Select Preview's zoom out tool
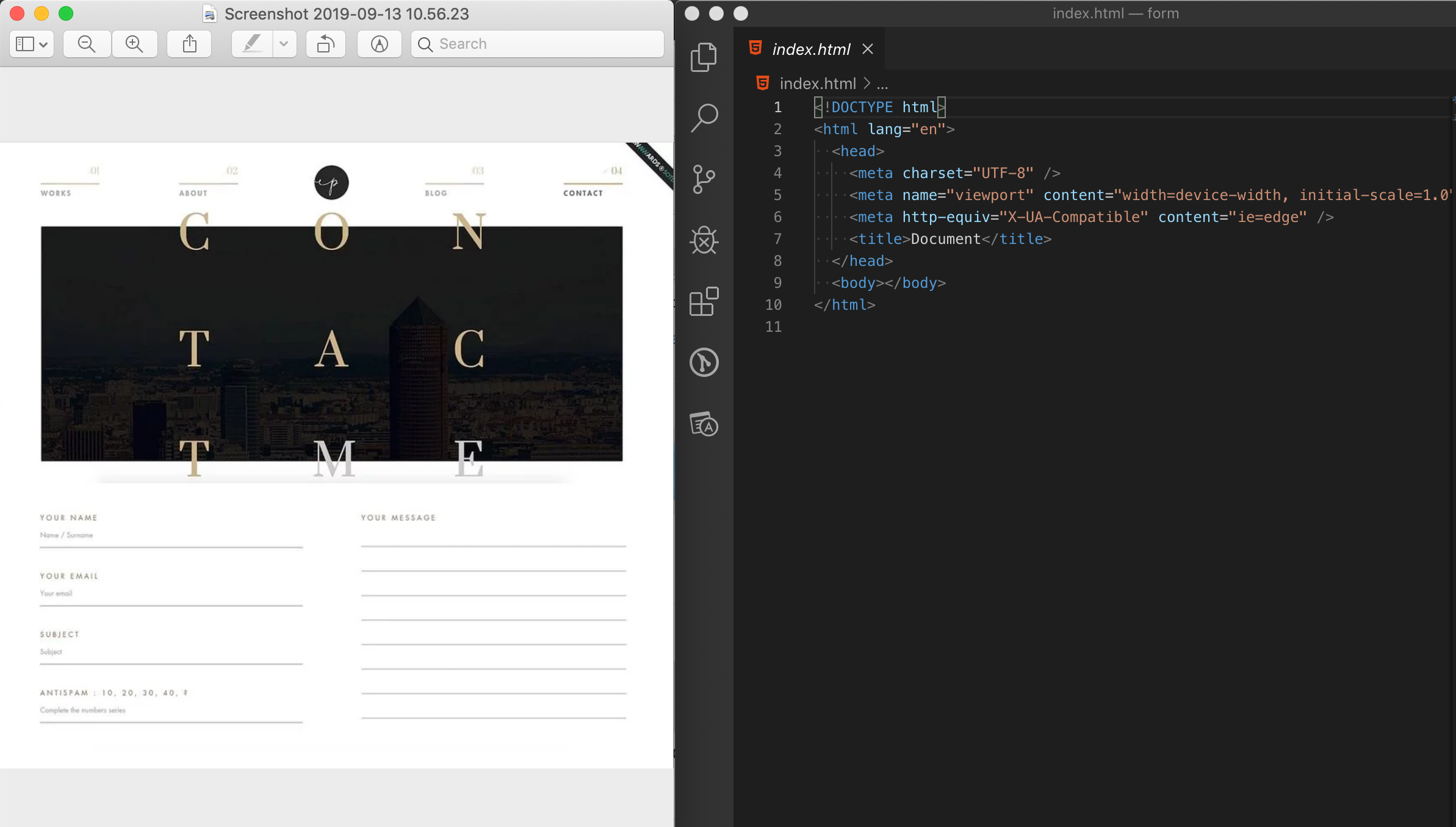 (x=87, y=43)
